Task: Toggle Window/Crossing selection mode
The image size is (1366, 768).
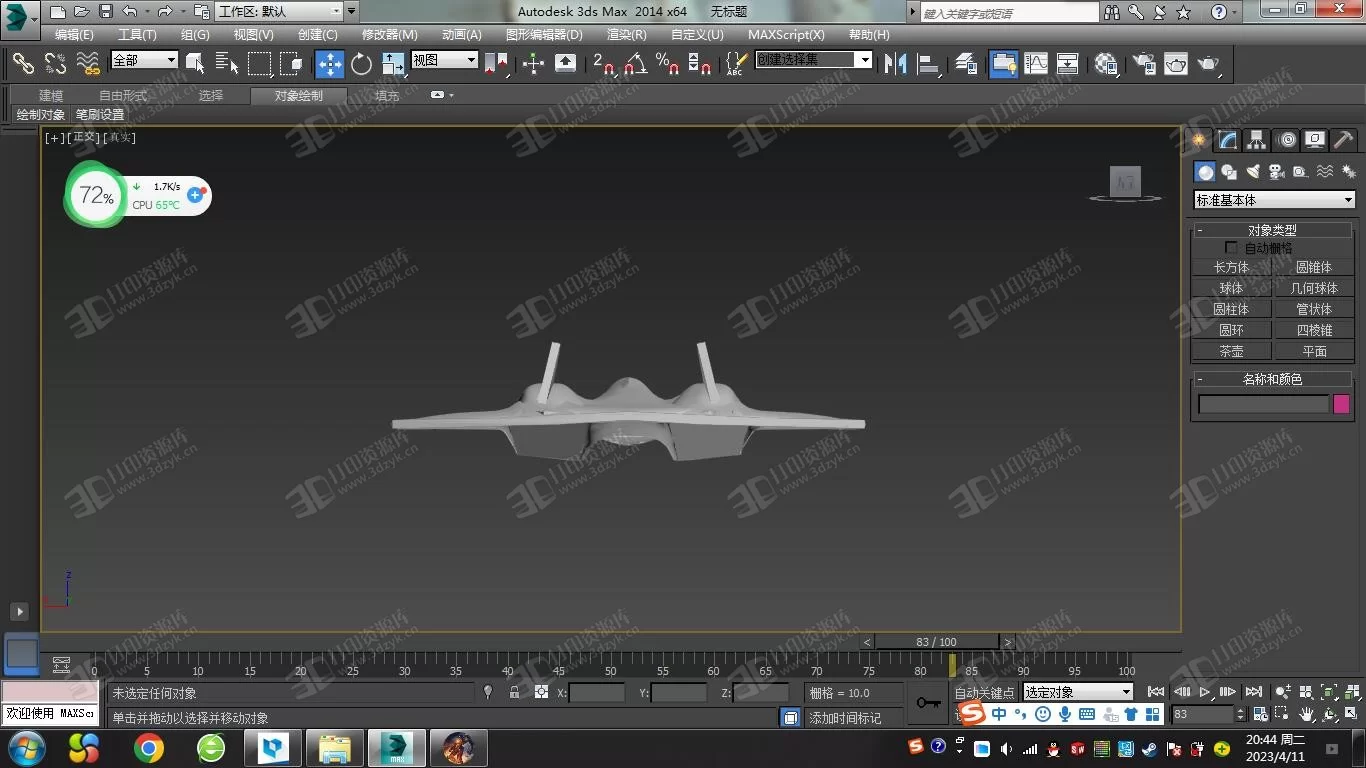Action: tap(291, 63)
